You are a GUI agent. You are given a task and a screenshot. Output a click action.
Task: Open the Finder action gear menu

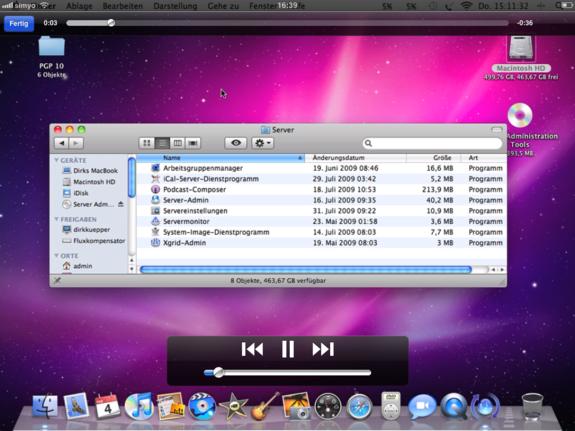[x=263, y=143]
